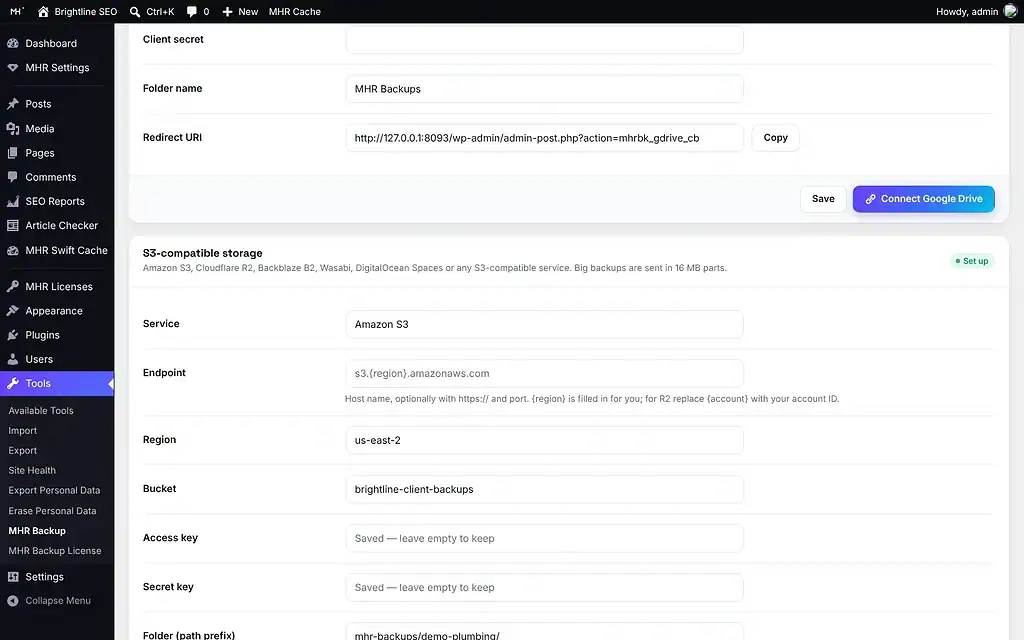Click Media icon in sidebar
Image resolution: width=1024 pixels, height=640 pixels.
pyautogui.click(x=12, y=129)
